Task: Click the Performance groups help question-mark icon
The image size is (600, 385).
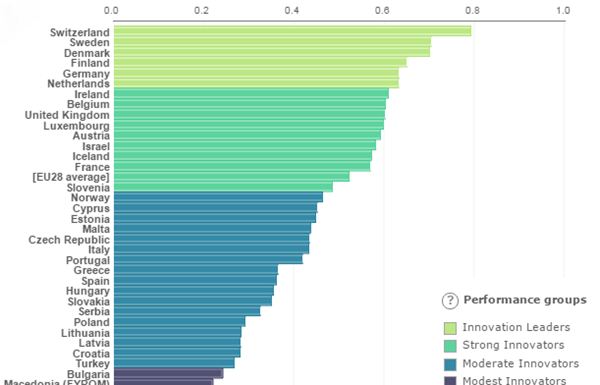Action: (450, 301)
